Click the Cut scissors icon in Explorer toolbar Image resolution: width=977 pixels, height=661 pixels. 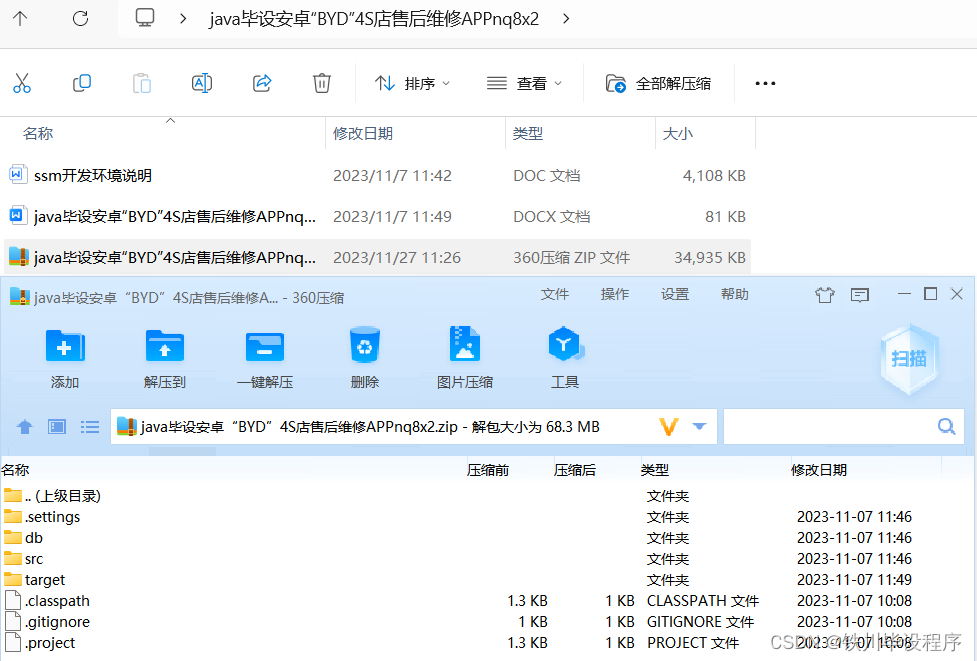click(22, 83)
